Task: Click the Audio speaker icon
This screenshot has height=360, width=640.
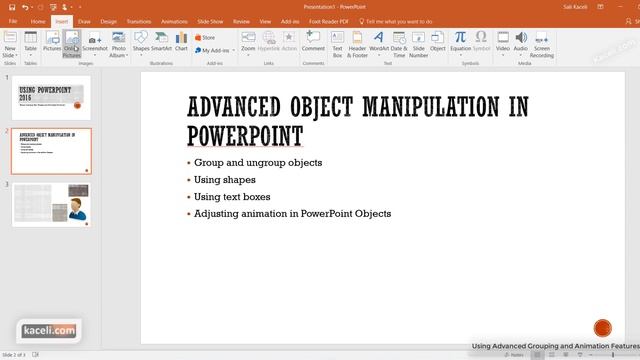Action: click(x=520, y=43)
